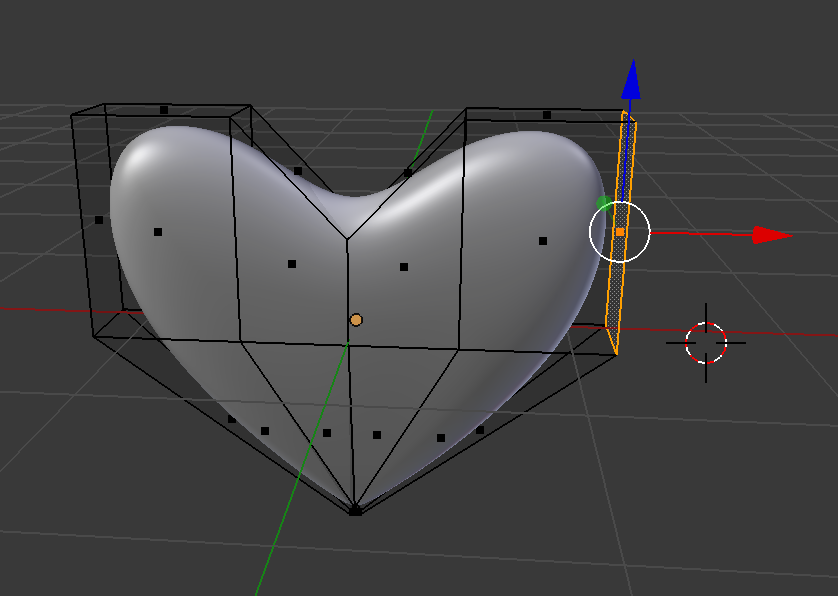The width and height of the screenshot is (838, 596).
Task: Click the lattice point at the bottom tip
Action: [355, 510]
